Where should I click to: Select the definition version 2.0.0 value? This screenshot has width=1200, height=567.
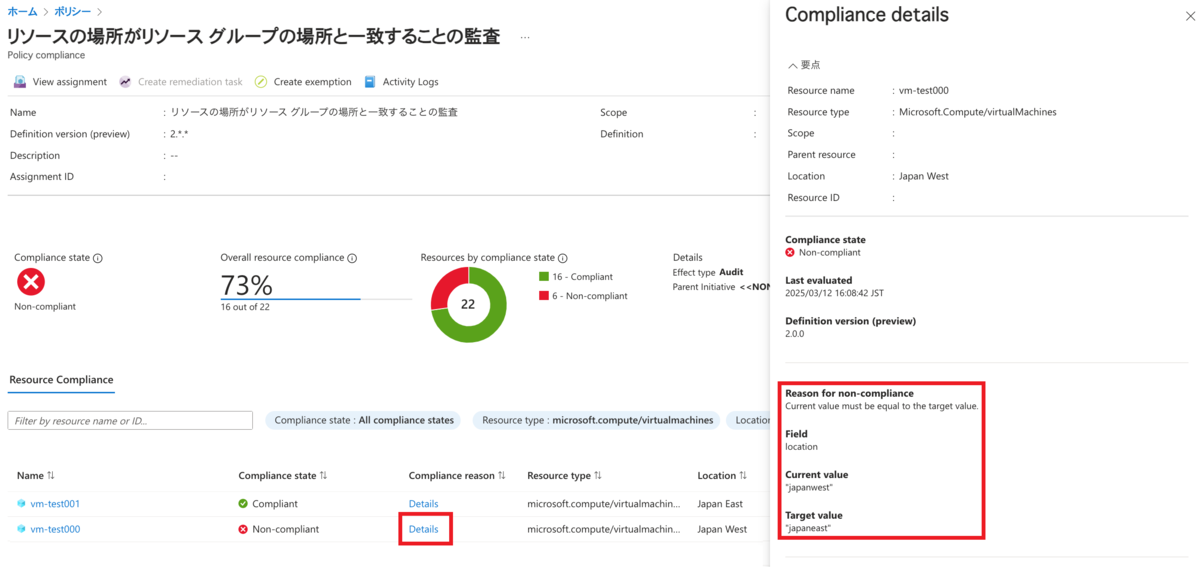pyautogui.click(x=796, y=334)
